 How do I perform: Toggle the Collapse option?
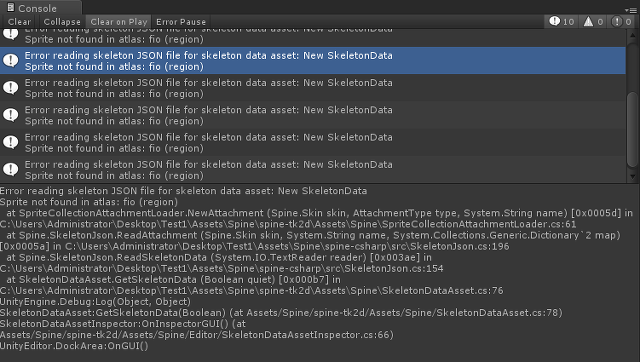(x=62, y=22)
